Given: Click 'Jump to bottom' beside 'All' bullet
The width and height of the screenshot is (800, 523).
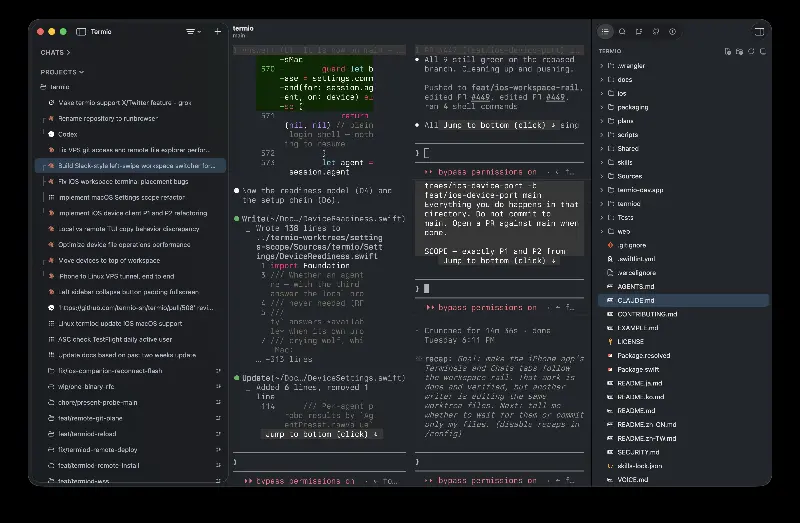Looking at the screenshot, I should pyautogui.click(x=499, y=125).
